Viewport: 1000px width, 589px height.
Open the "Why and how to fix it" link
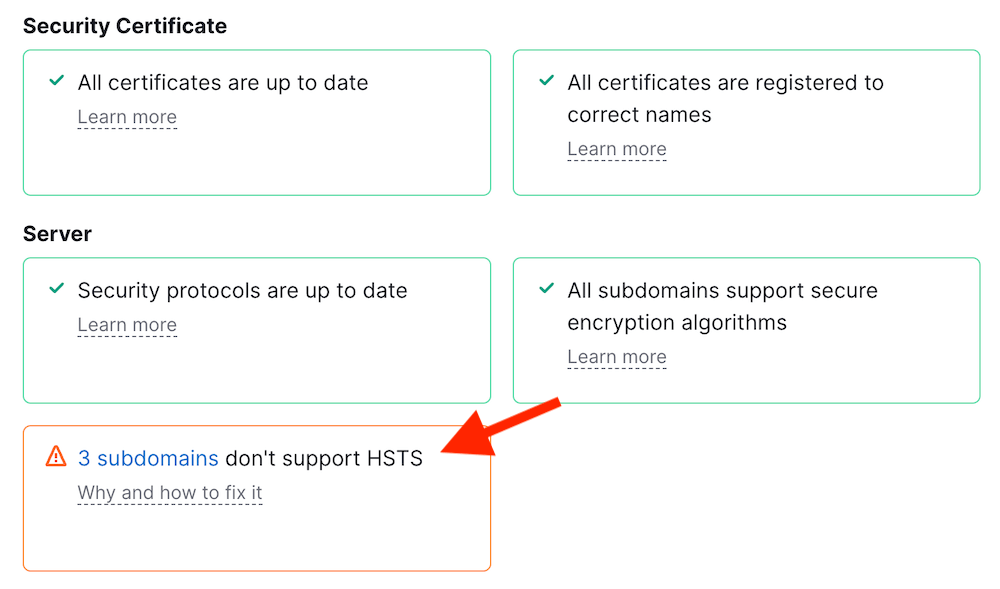(x=170, y=493)
